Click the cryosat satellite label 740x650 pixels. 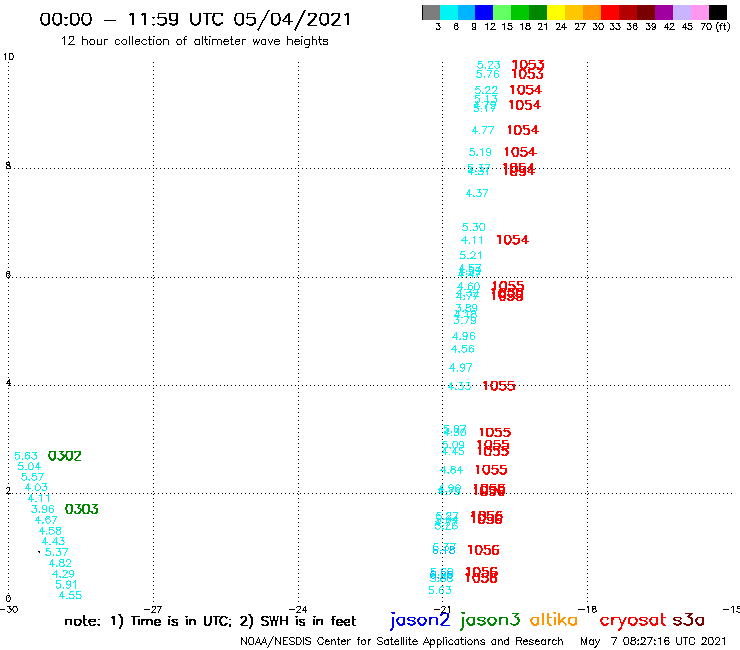pos(632,620)
